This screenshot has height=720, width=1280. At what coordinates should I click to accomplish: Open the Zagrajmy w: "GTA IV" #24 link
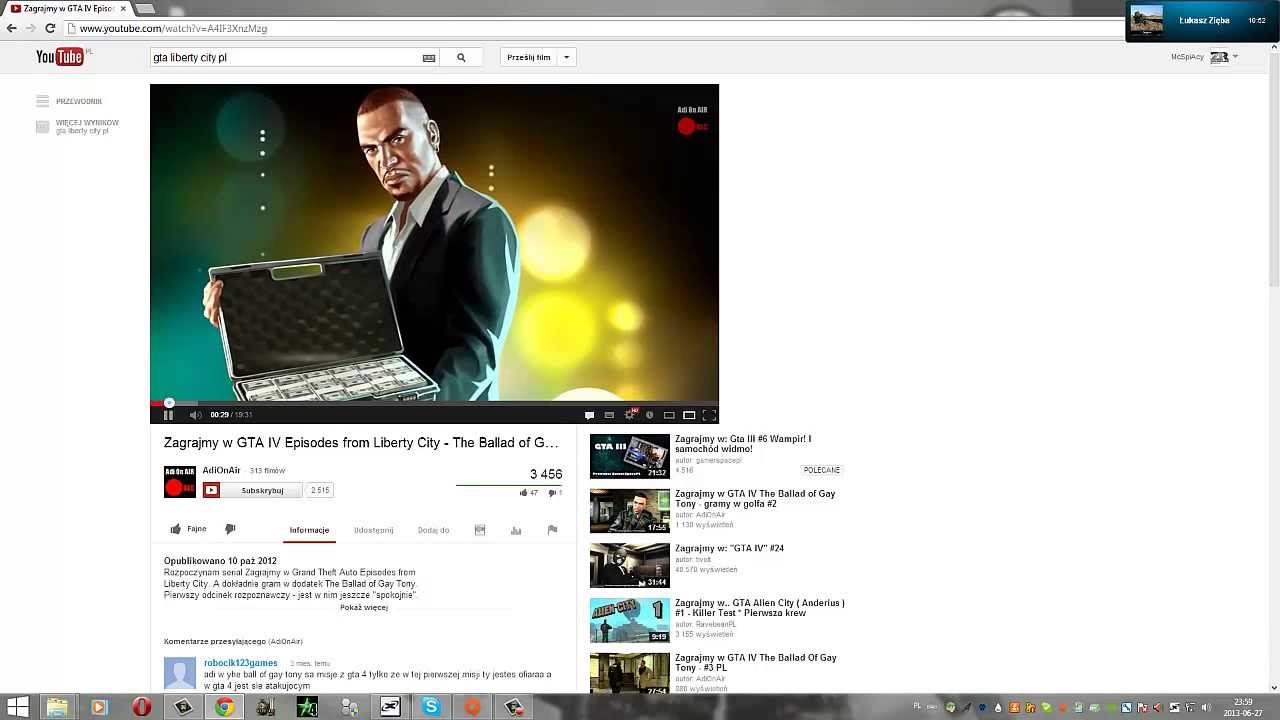[729, 548]
